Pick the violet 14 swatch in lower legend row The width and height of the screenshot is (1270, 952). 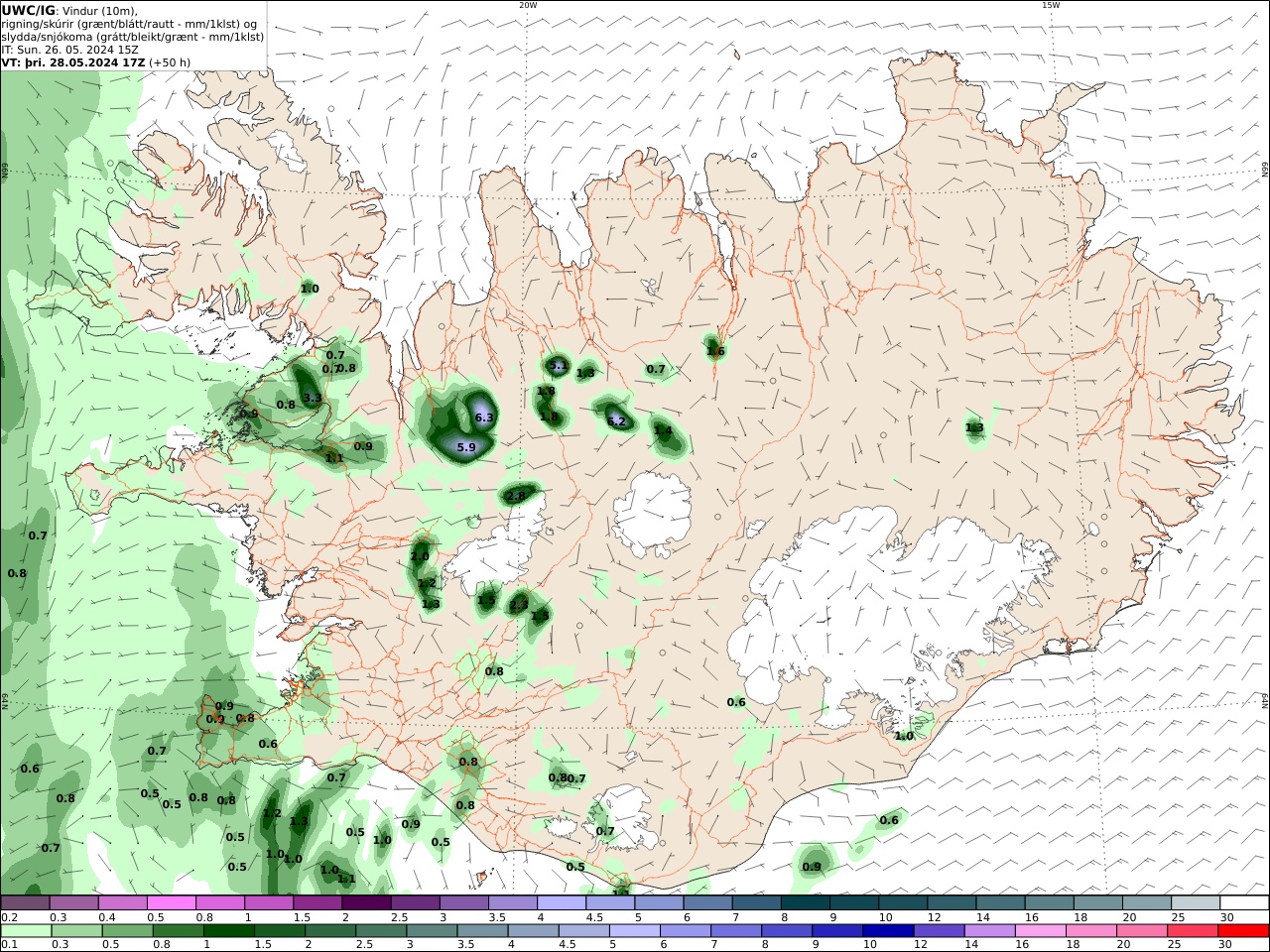[x=991, y=931]
